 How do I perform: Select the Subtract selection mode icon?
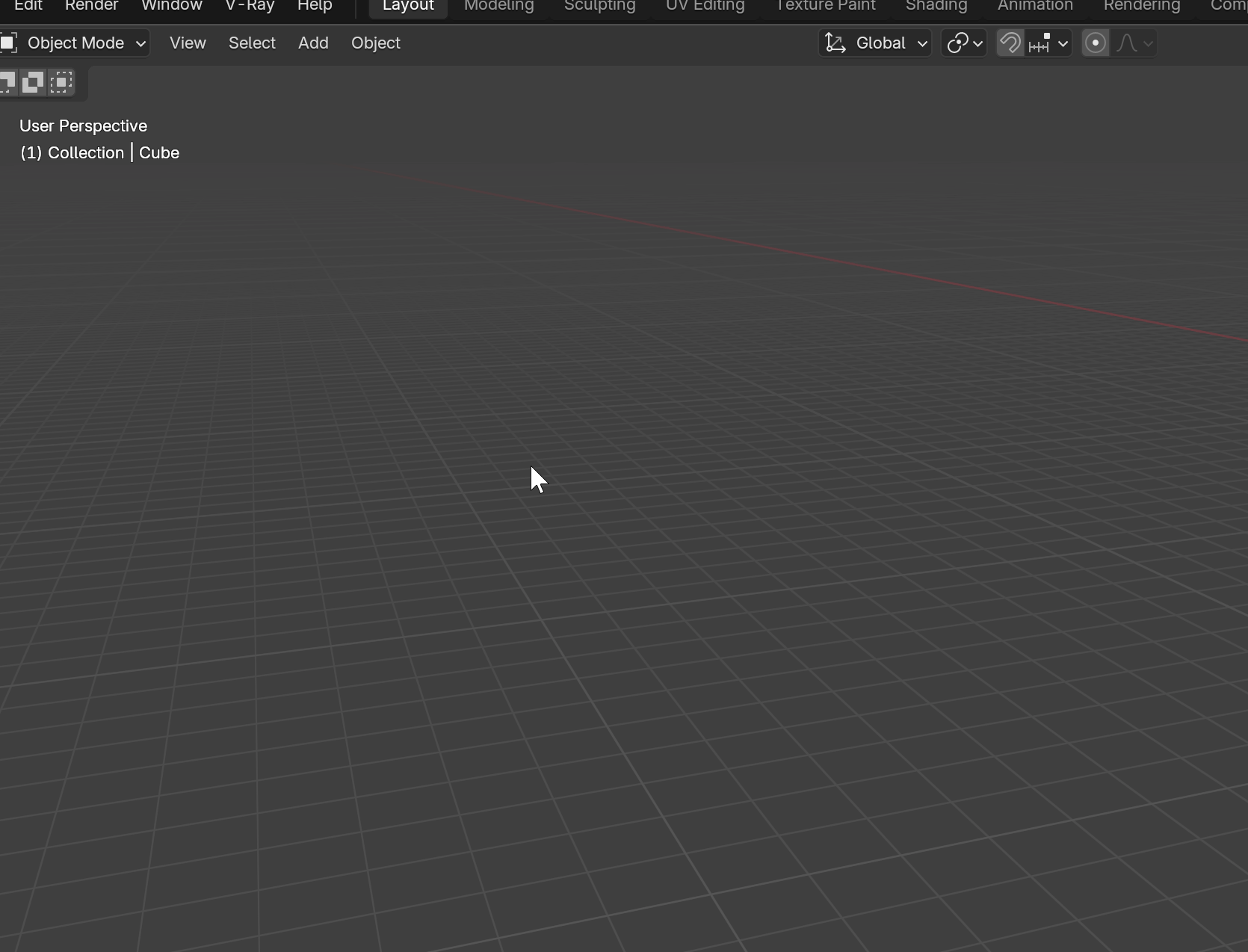click(7, 82)
